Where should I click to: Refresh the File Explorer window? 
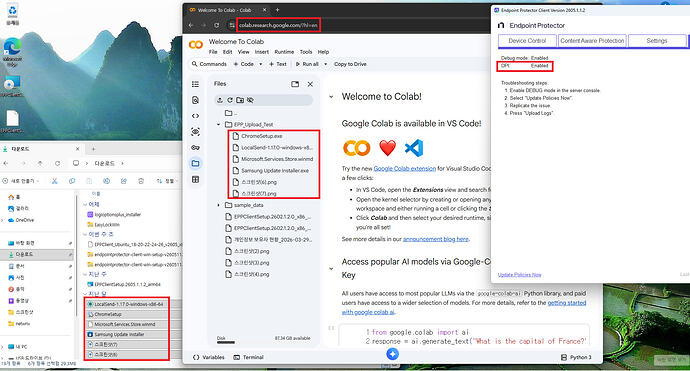pos(57,163)
